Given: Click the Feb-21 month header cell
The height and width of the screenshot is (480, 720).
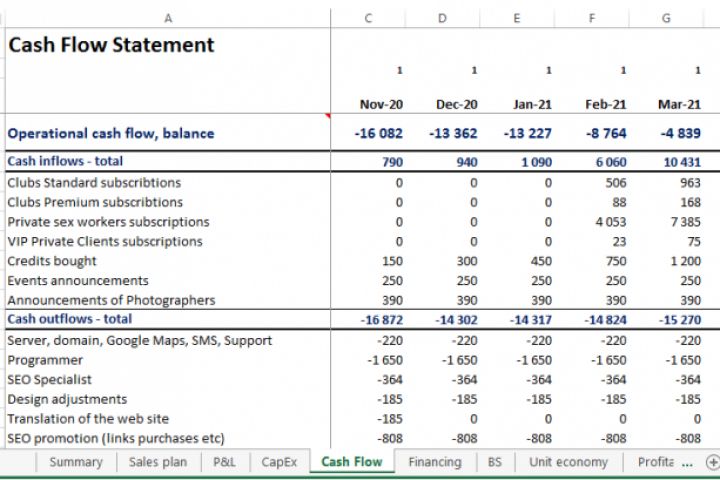Looking at the screenshot, I should [606, 104].
